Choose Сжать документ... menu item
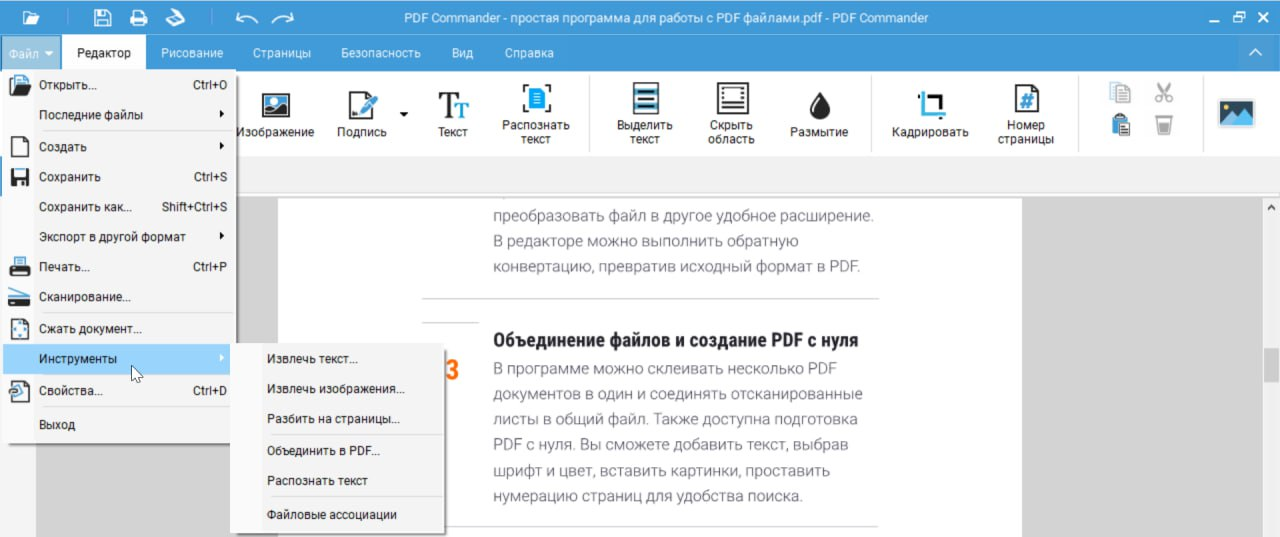 pyautogui.click(x=118, y=329)
